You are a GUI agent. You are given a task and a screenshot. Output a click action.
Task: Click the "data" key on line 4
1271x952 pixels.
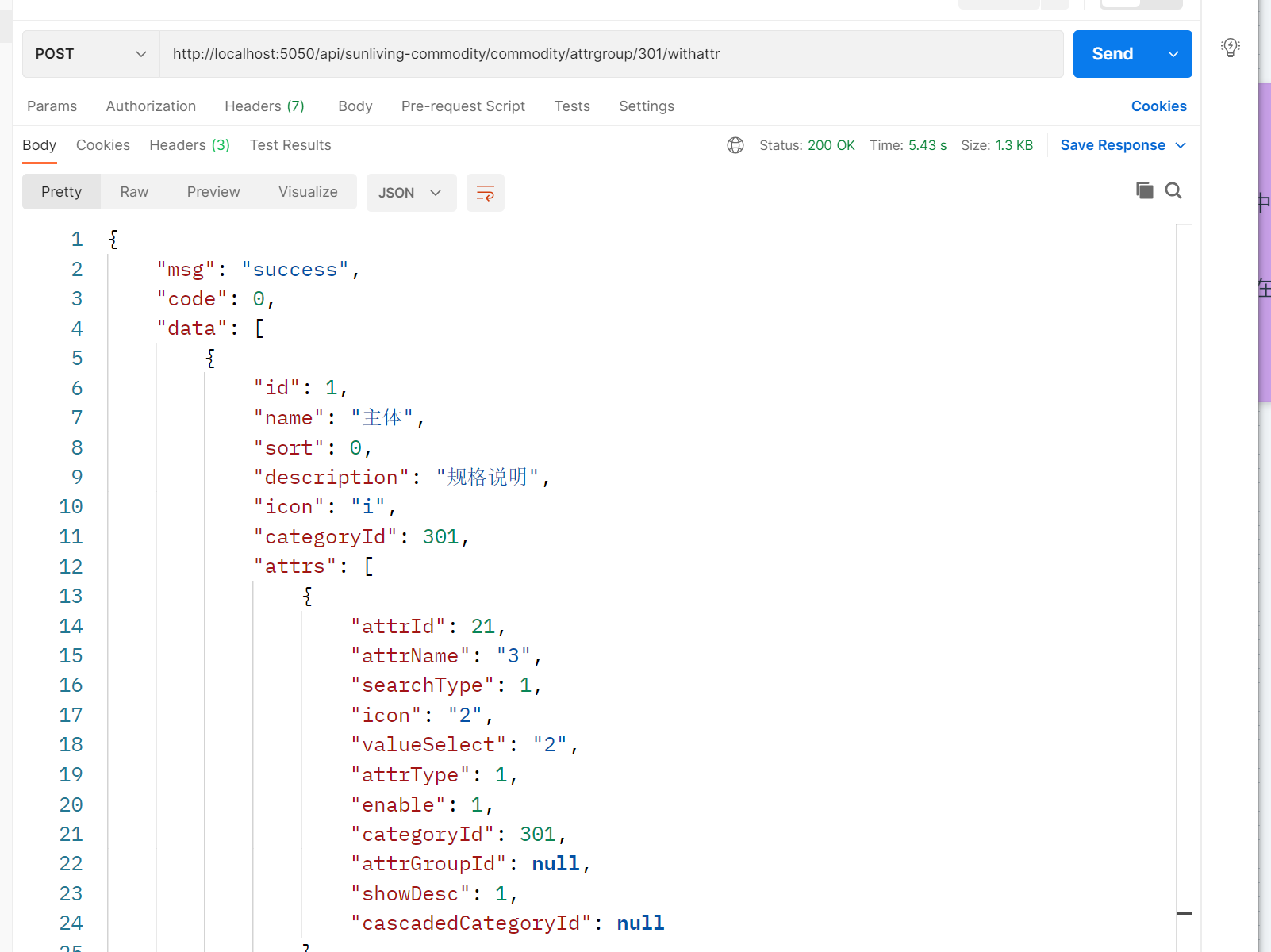192,328
